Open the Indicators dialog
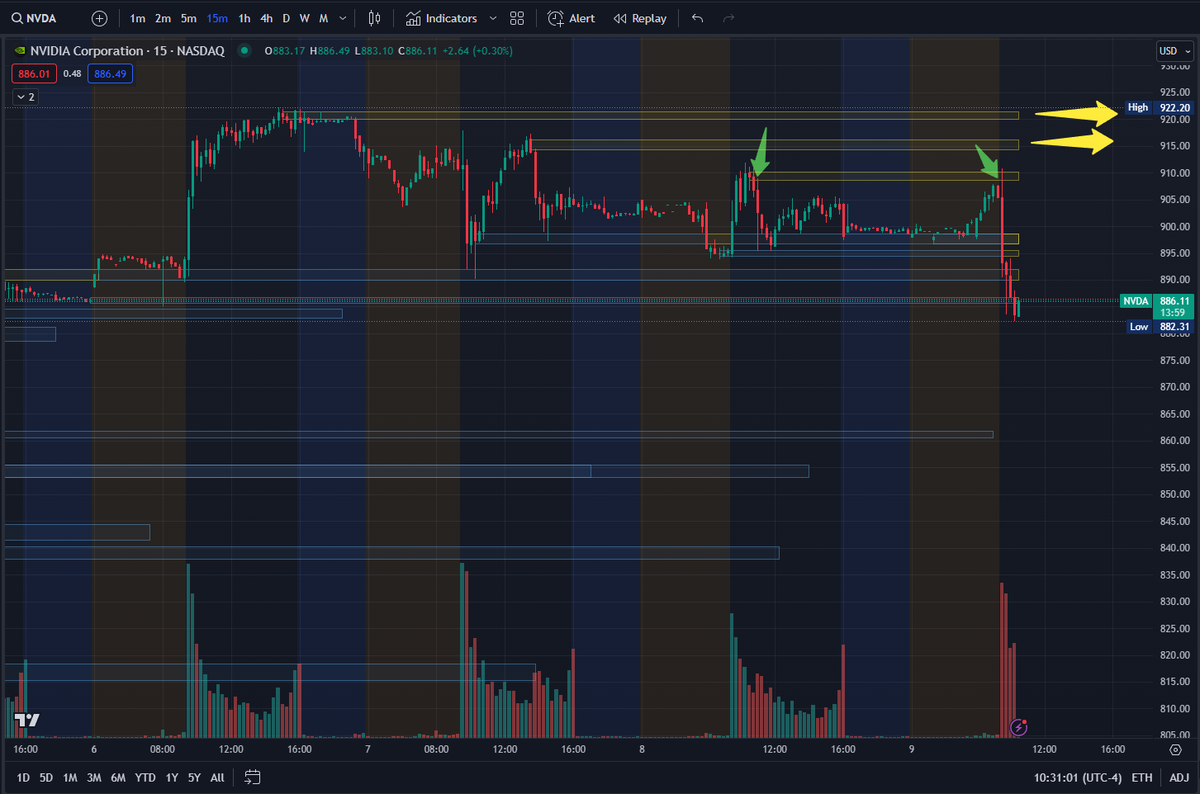Viewport: 1200px width, 794px height. tap(442, 18)
